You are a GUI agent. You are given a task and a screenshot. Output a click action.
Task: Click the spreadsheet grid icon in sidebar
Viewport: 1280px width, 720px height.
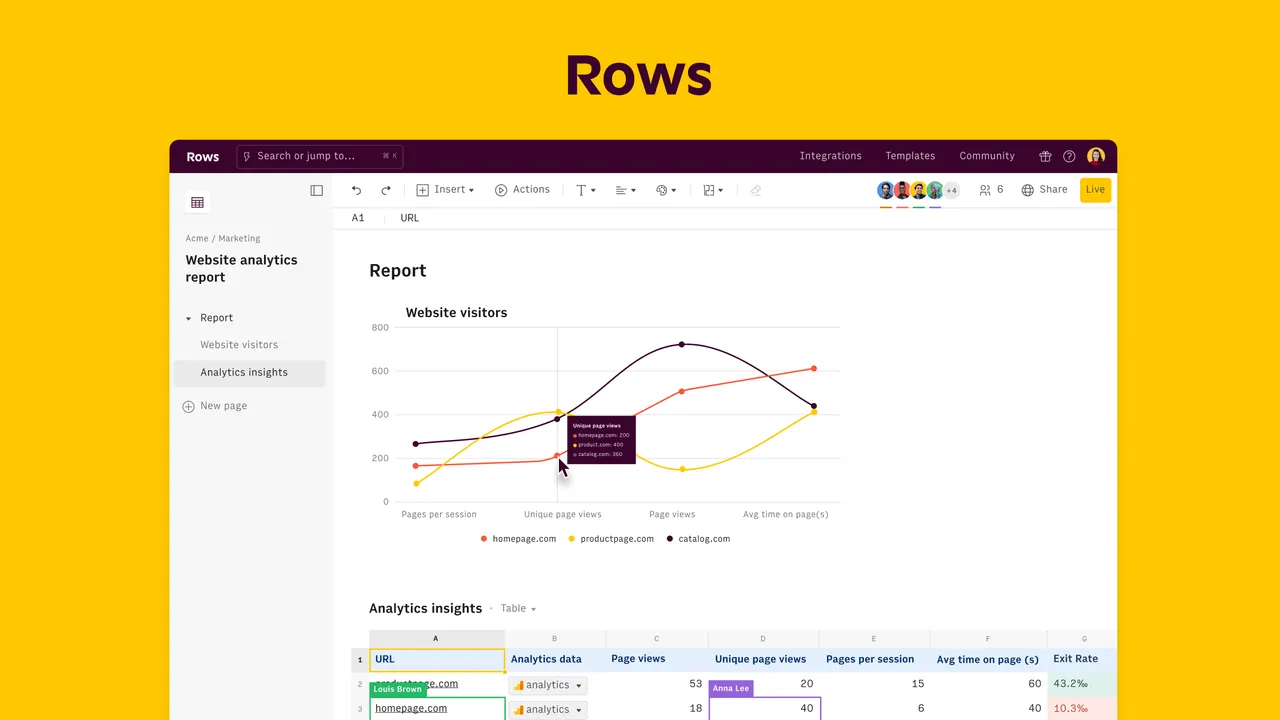pyautogui.click(x=197, y=202)
